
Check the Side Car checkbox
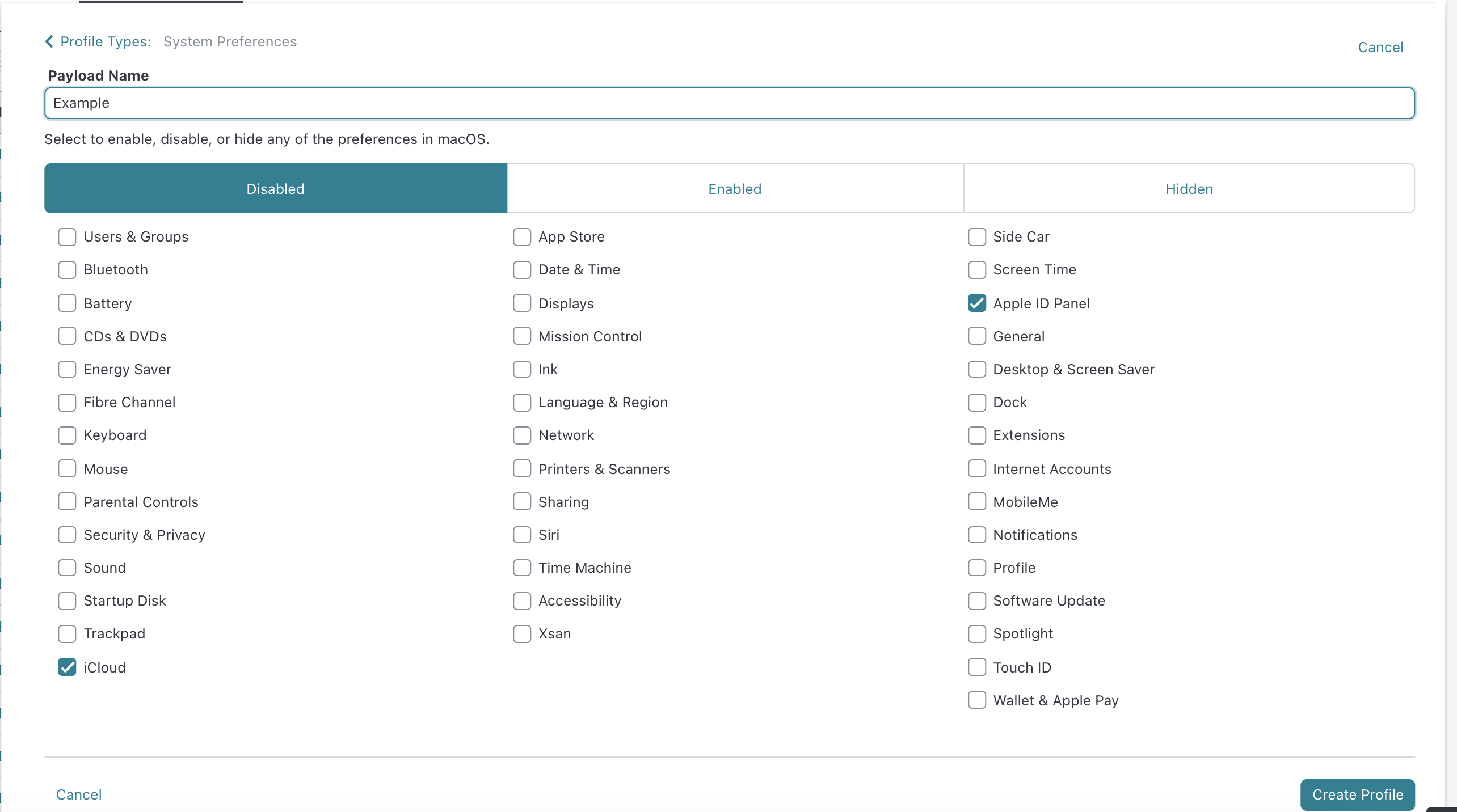click(x=977, y=237)
